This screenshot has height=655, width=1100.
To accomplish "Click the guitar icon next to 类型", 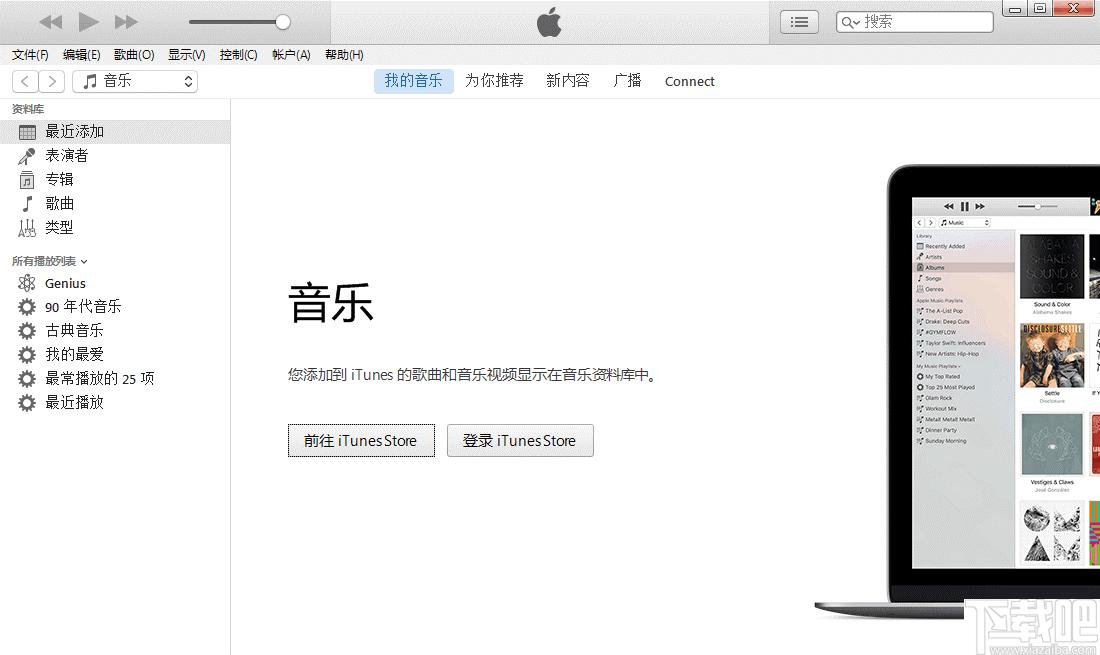I will tap(27, 228).
